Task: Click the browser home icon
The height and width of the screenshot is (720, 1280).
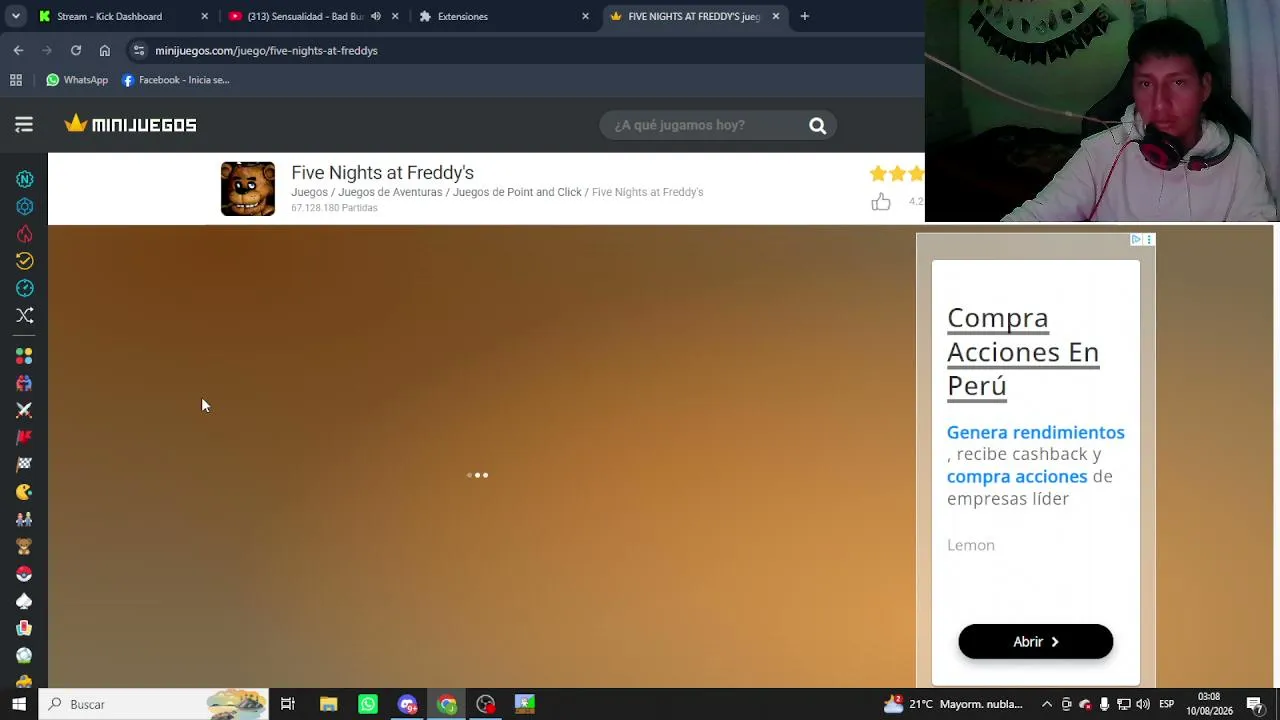Action: coord(105,50)
